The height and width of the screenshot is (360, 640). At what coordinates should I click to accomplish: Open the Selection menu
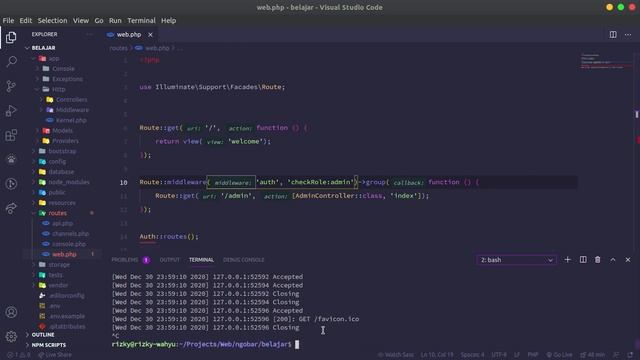[52, 20]
